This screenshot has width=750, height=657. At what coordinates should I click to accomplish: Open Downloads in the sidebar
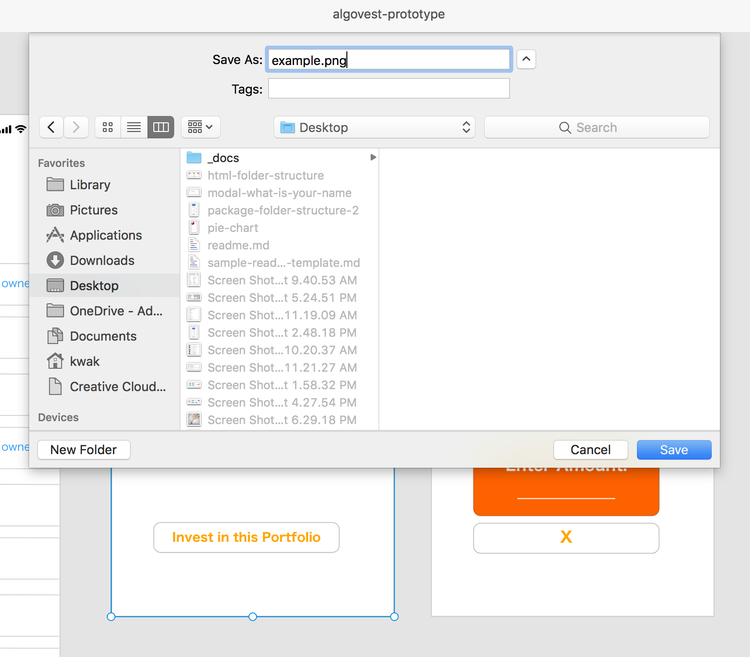tap(104, 261)
